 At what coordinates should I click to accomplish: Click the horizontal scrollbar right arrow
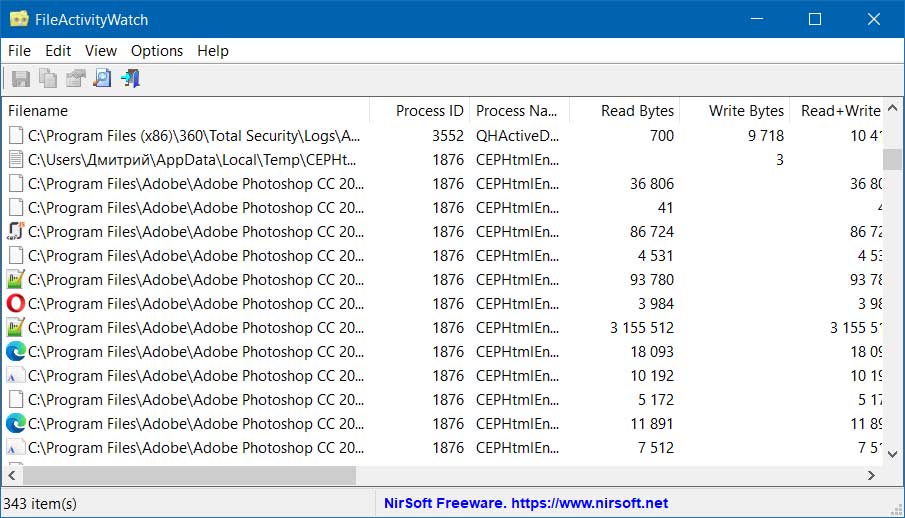coord(871,476)
